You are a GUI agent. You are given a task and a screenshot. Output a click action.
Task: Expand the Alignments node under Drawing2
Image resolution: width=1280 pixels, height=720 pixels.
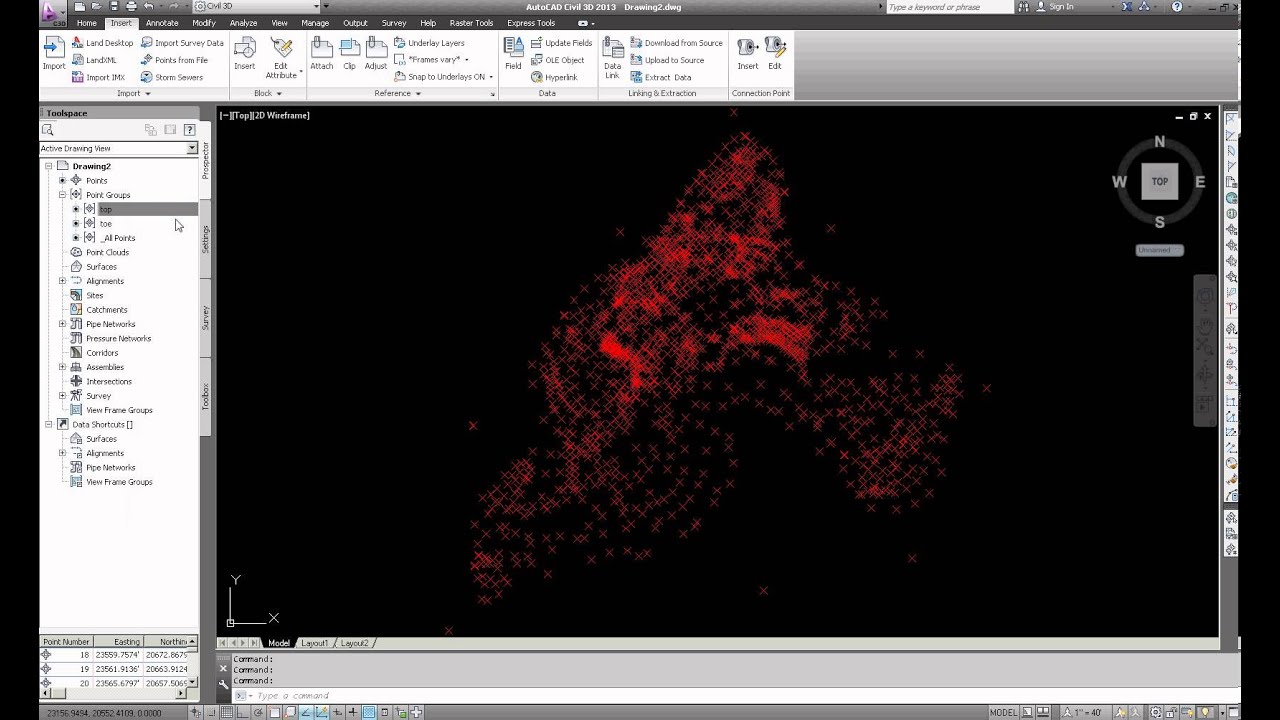[62, 281]
